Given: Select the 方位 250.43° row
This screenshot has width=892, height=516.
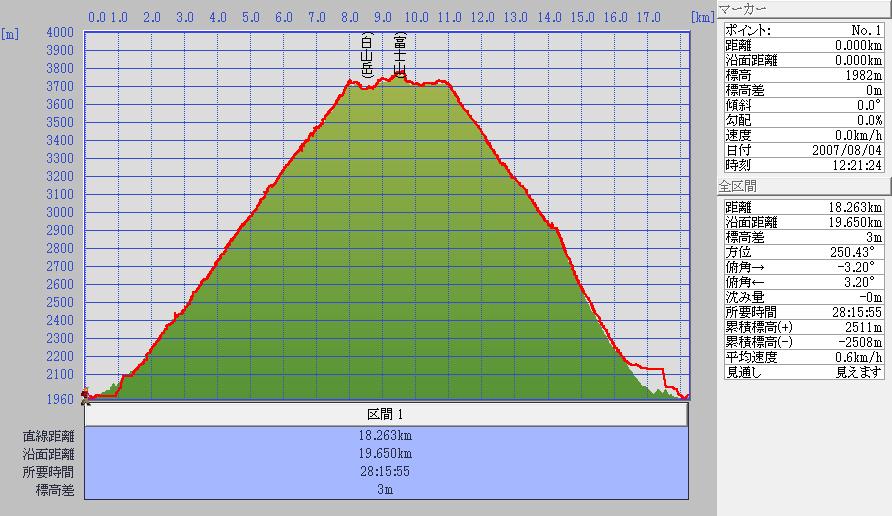Looking at the screenshot, I should coord(803,252).
